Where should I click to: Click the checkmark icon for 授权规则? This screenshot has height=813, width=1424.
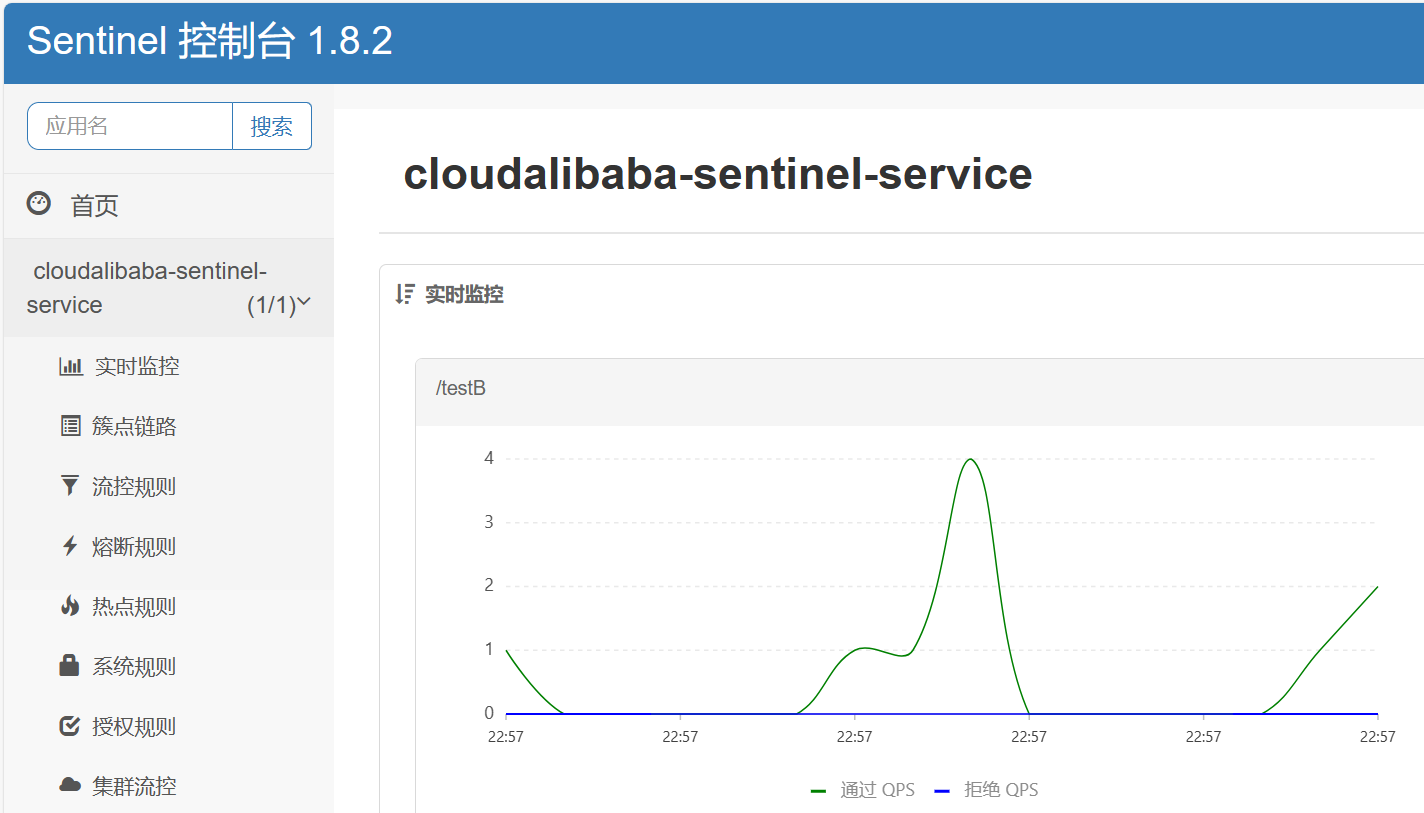tap(69, 726)
